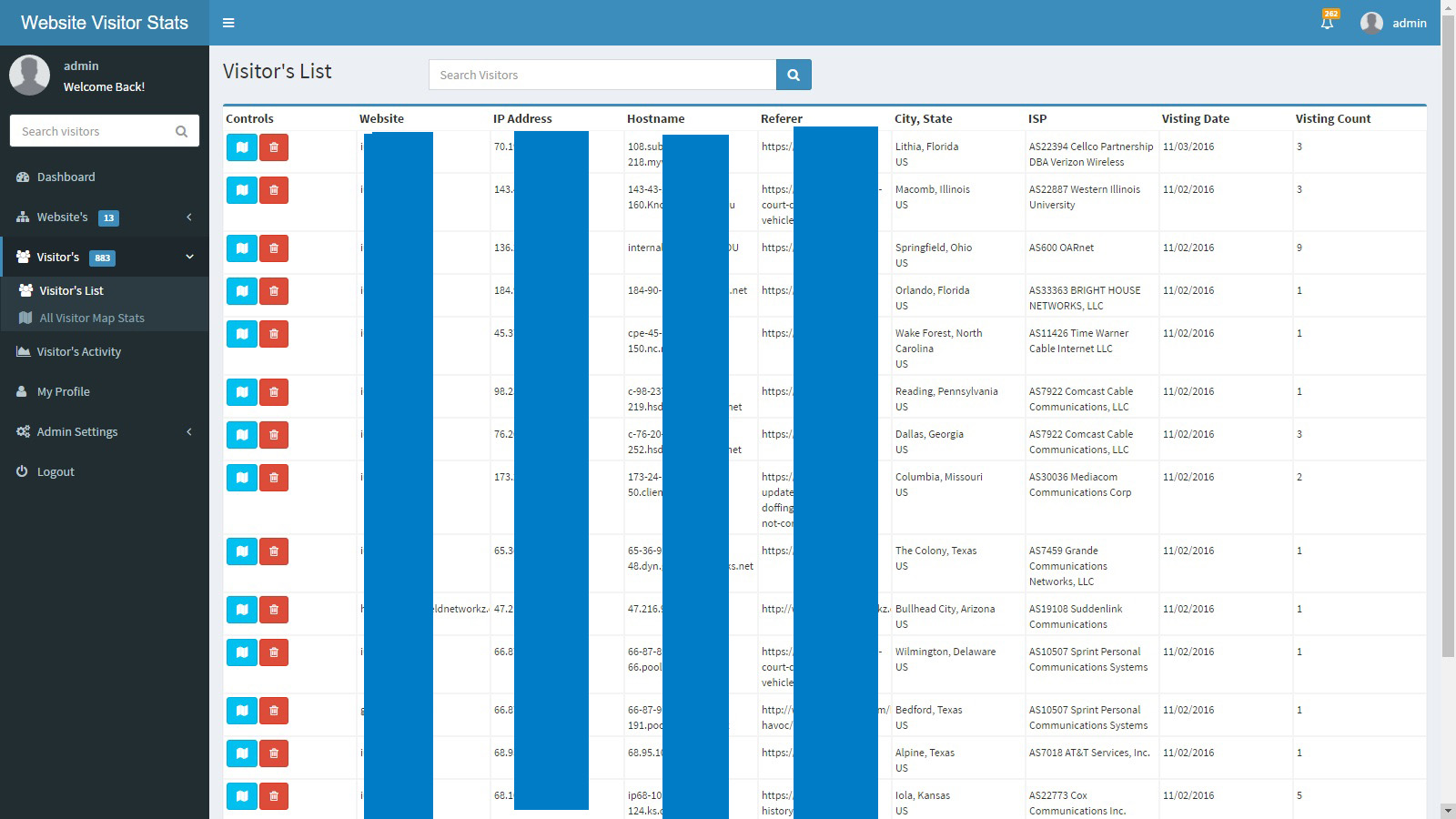Image resolution: width=1456 pixels, height=819 pixels.
Task: Click the Visitor's 883 count badge
Action: point(103,258)
